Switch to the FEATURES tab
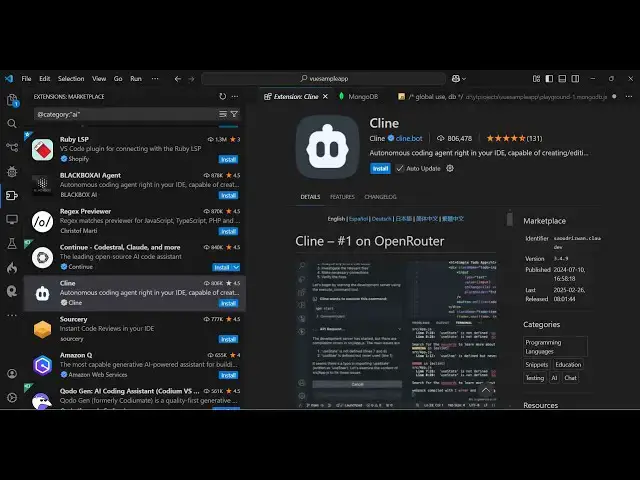 coord(342,197)
